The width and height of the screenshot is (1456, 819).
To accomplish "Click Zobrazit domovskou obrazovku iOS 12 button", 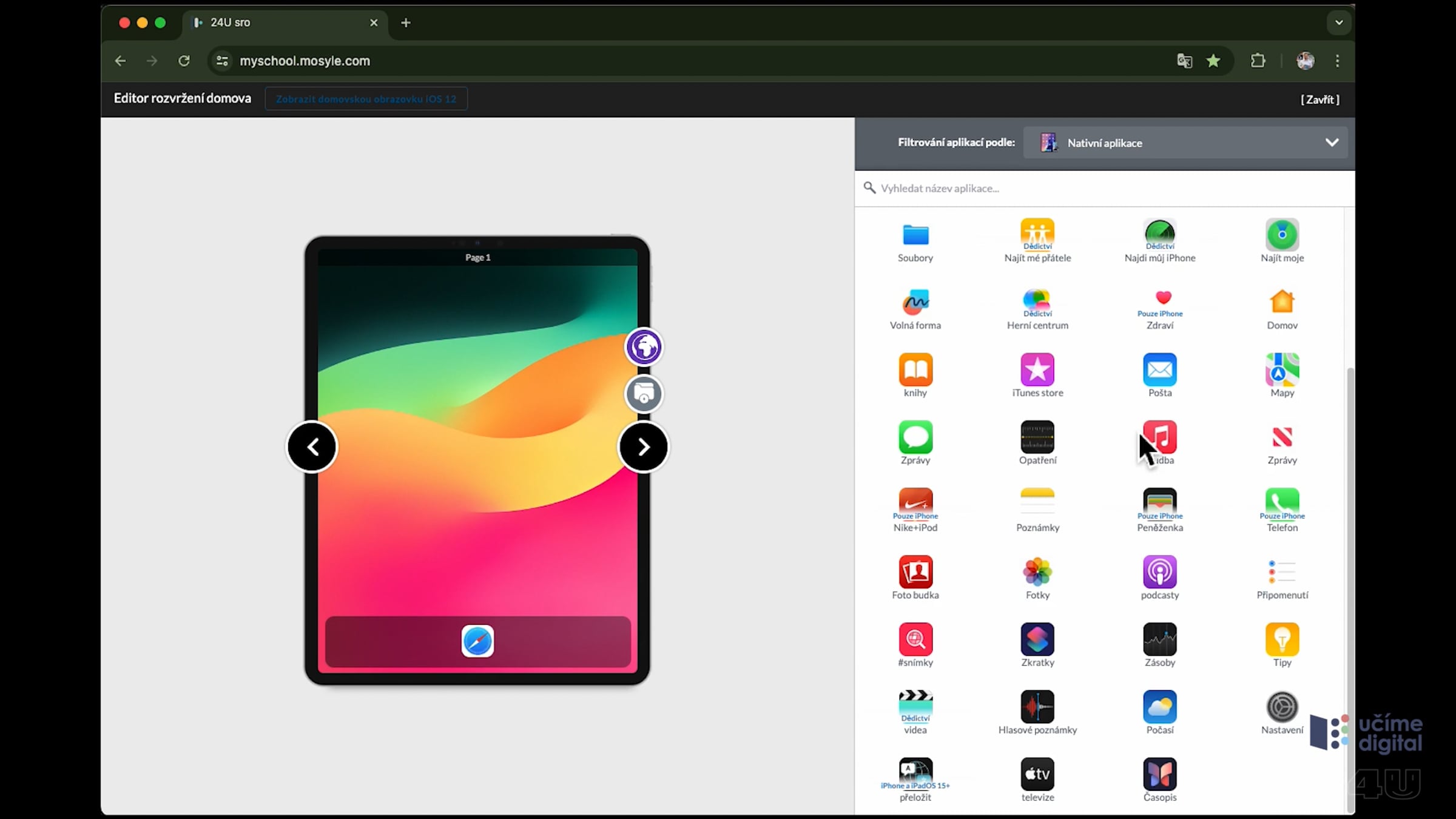I will tap(366, 99).
